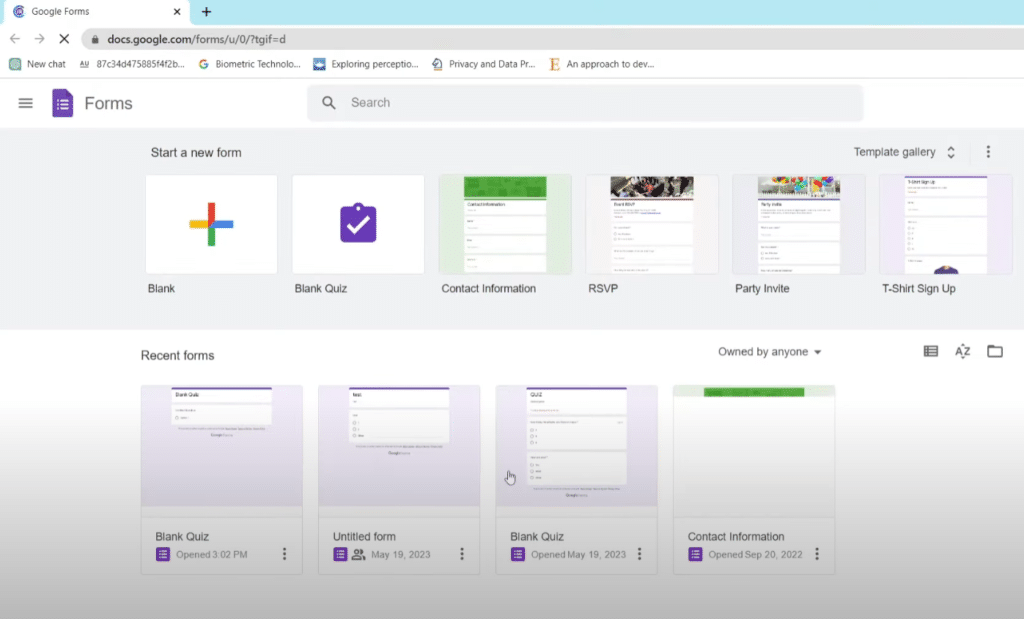The image size is (1024, 619).
Task: Choose the Contact Information template
Action: click(x=505, y=224)
